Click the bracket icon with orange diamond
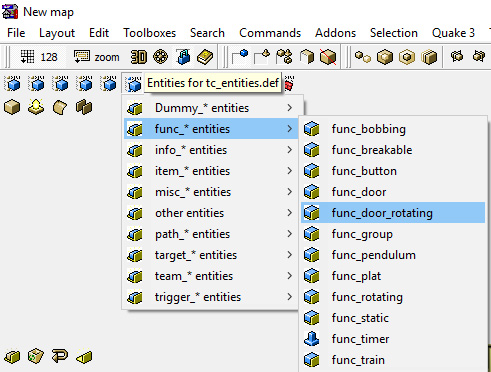Viewport: 491px width, 372px height. point(262,57)
